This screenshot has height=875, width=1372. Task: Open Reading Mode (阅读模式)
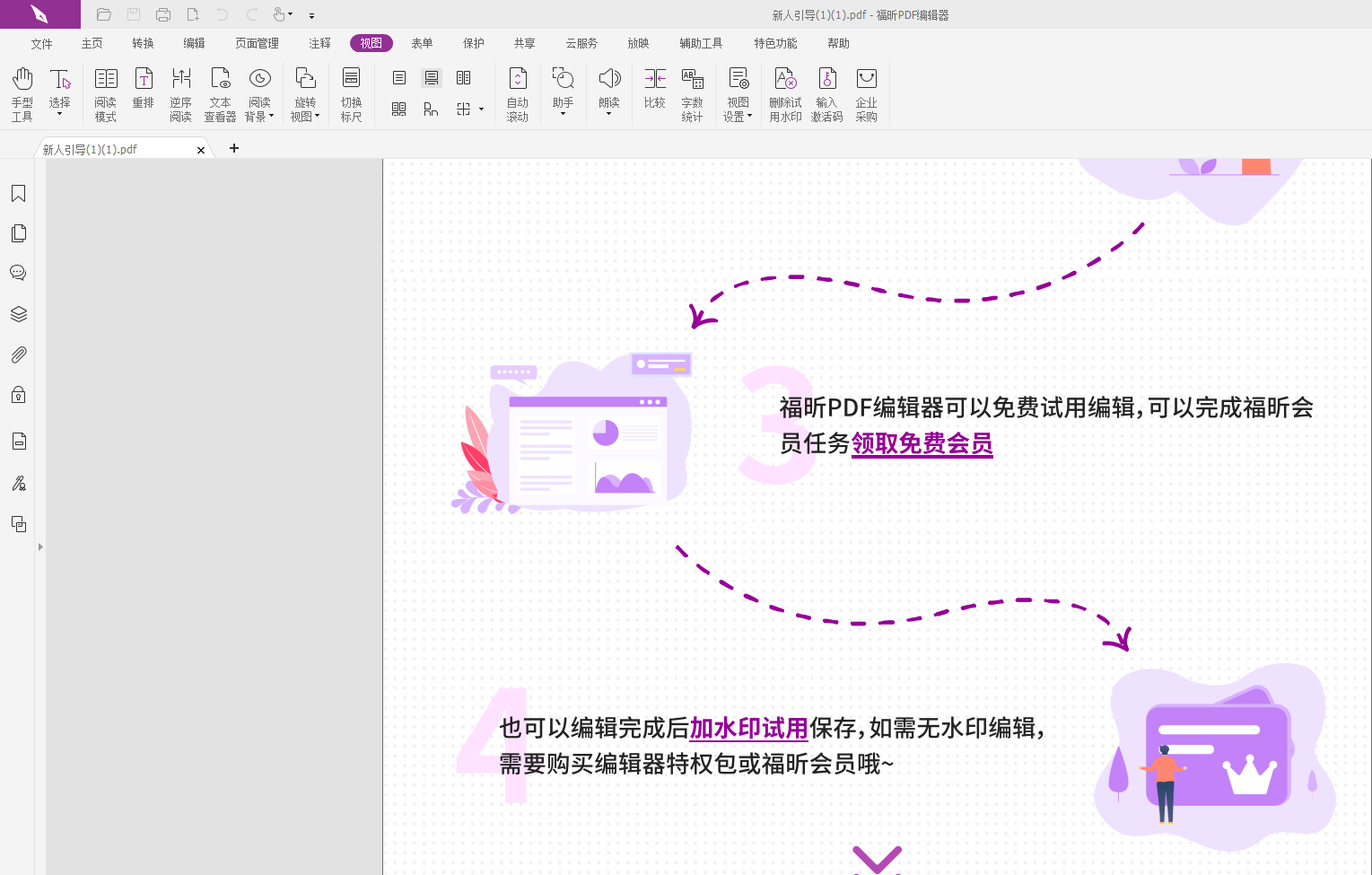[106, 93]
